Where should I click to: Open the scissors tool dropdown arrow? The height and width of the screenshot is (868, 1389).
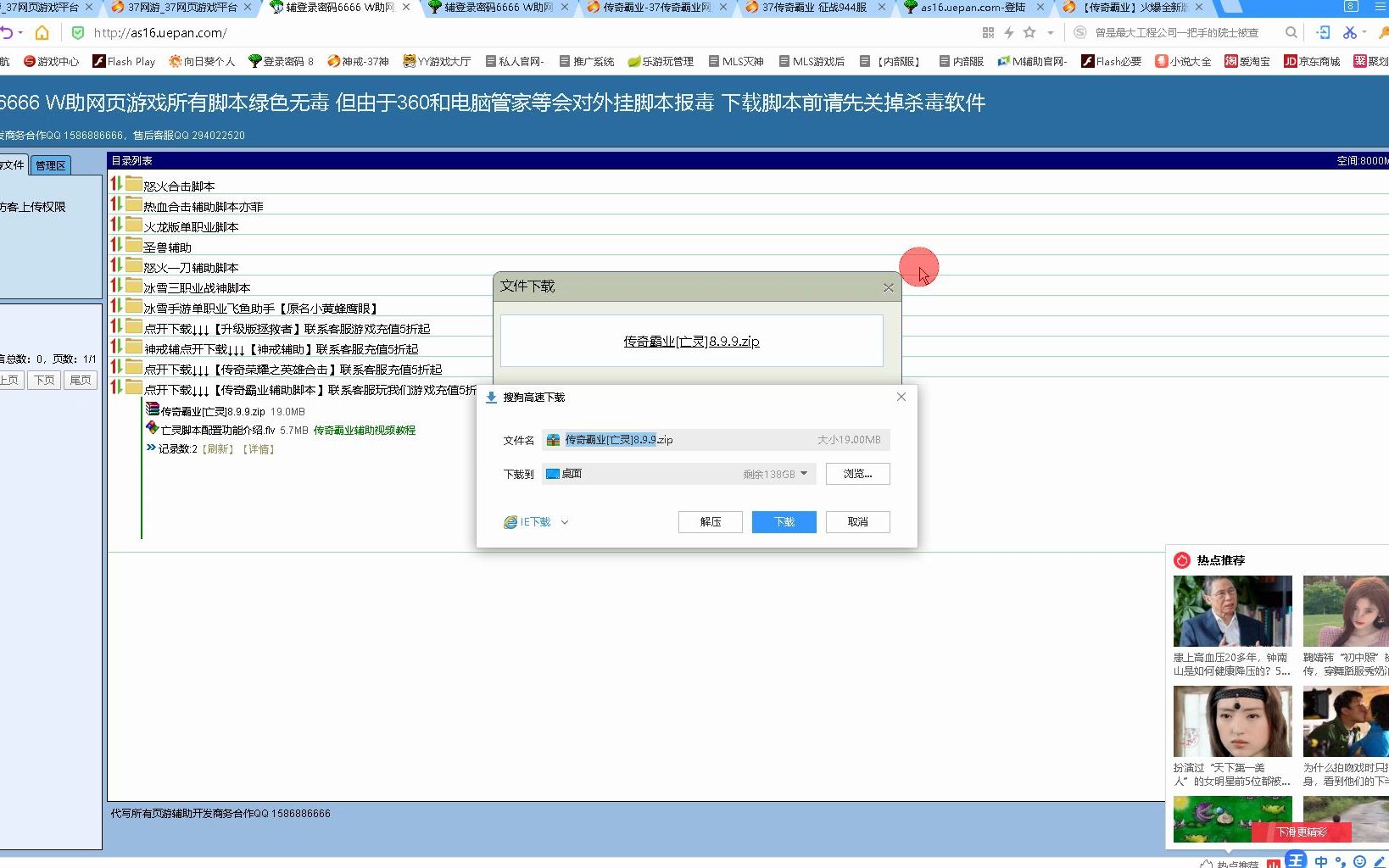pos(1364,33)
